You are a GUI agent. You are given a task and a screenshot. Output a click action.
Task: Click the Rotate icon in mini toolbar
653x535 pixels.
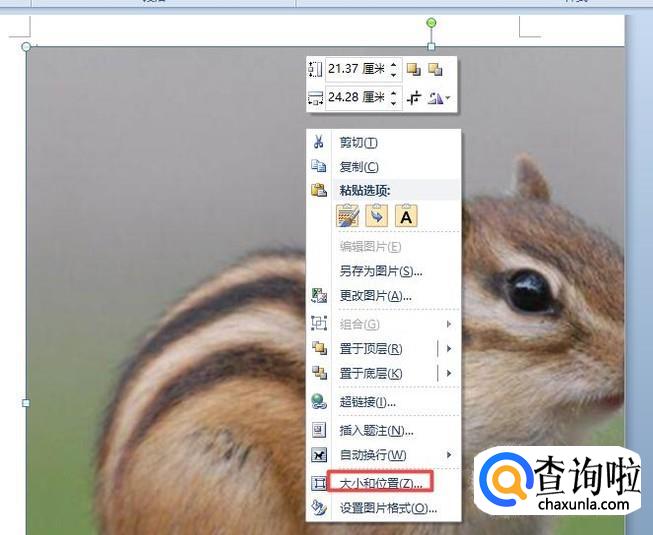tap(435, 98)
